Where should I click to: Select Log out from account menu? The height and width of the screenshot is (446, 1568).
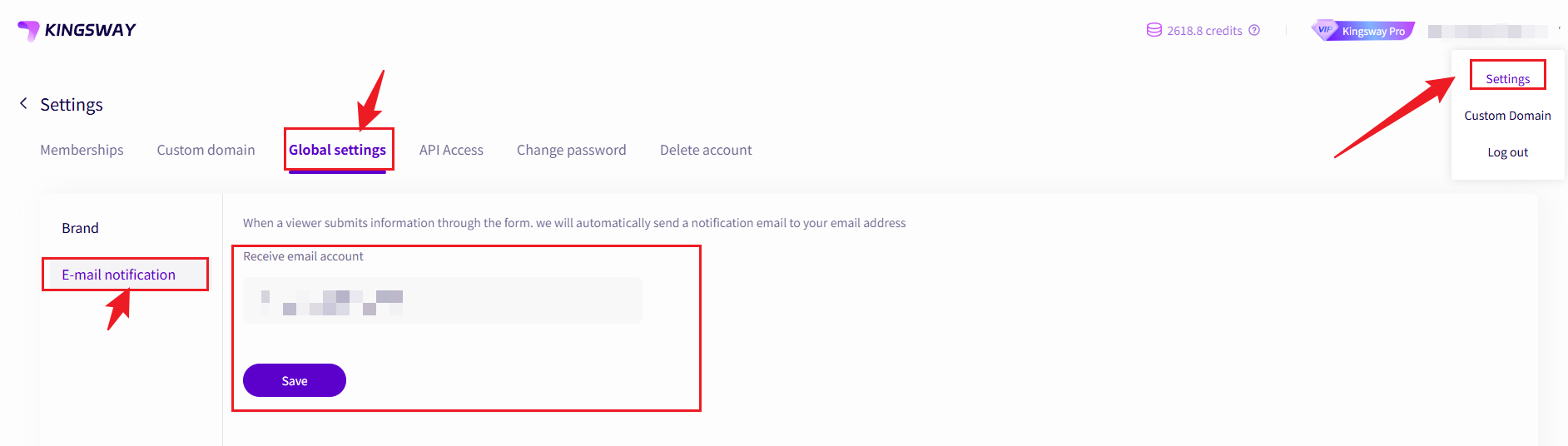[x=1507, y=152]
